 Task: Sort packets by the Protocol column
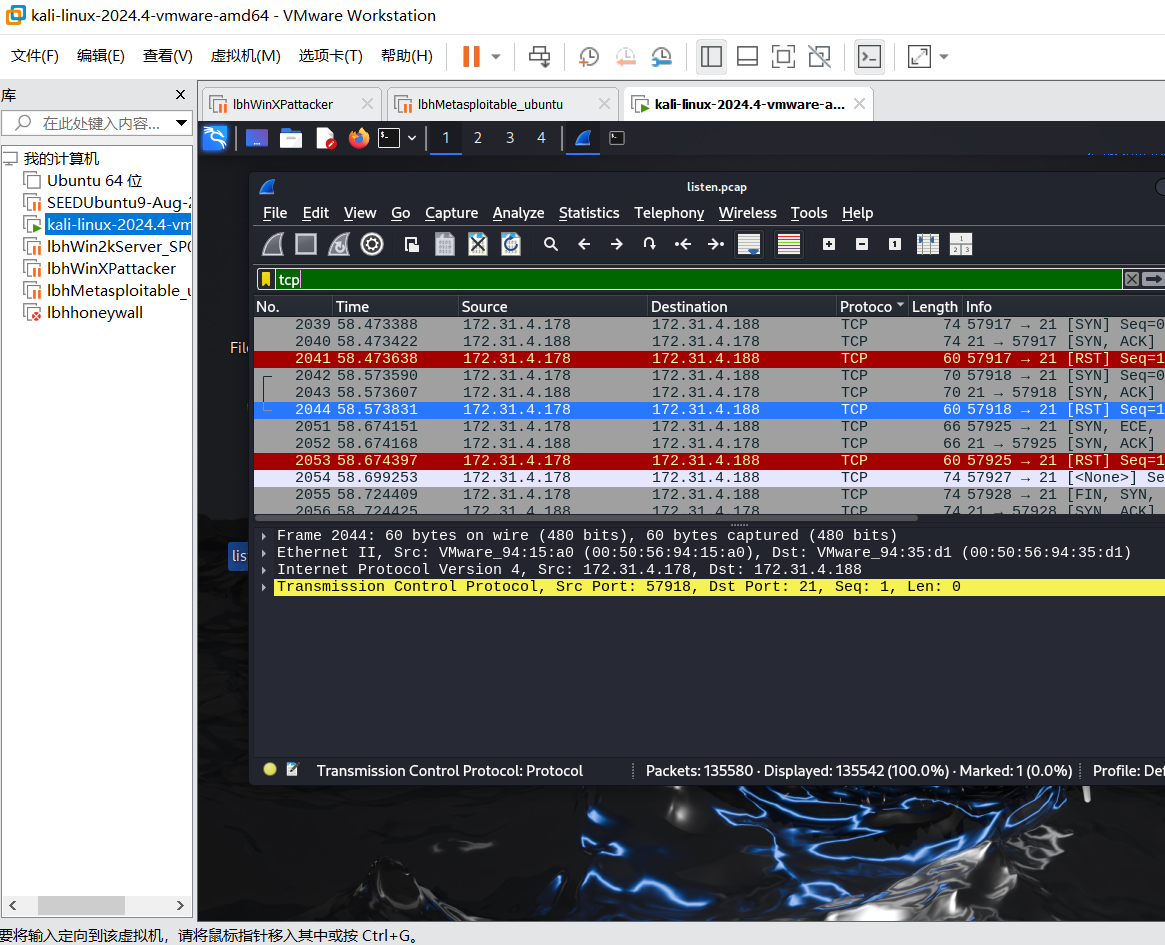tap(872, 307)
